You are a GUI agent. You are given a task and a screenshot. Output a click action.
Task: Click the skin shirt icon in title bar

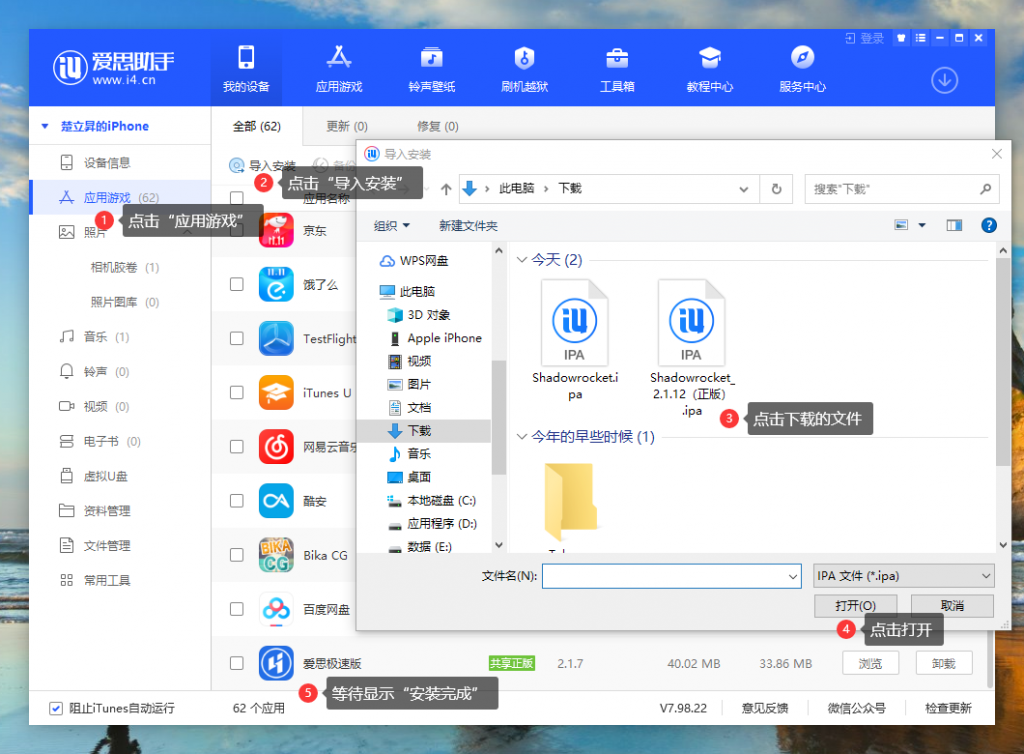[901, 38]
